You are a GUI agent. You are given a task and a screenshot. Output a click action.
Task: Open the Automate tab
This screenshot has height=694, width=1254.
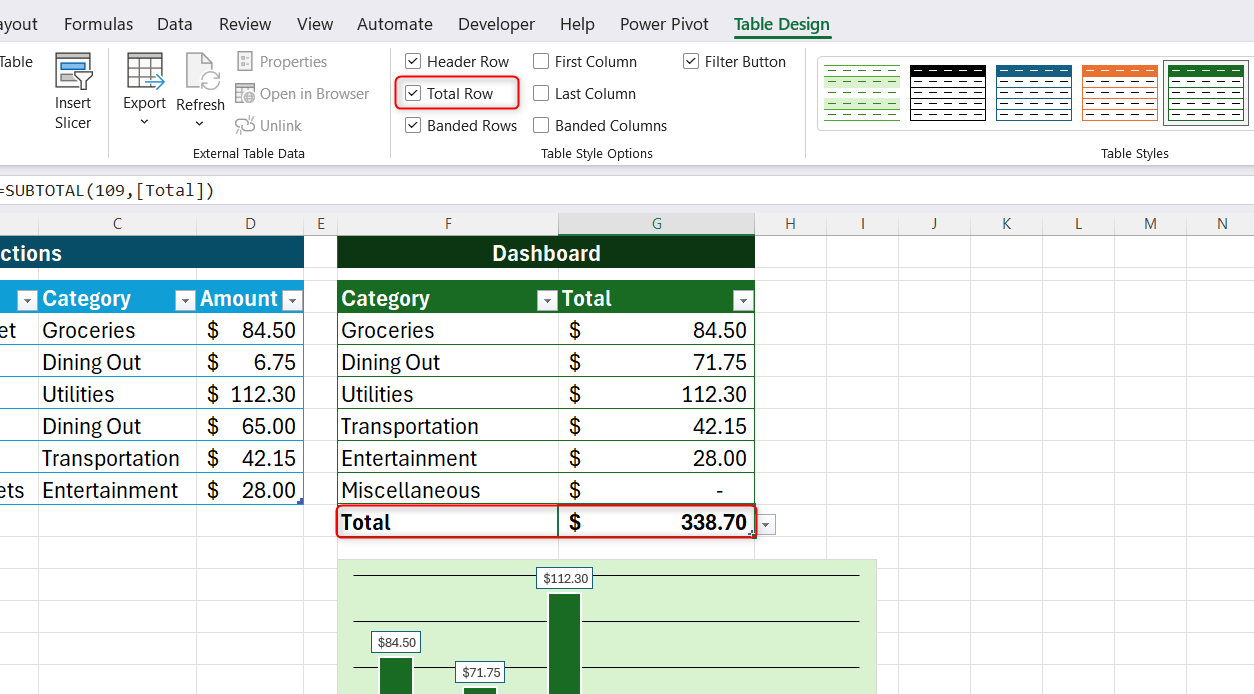(395, 24)
